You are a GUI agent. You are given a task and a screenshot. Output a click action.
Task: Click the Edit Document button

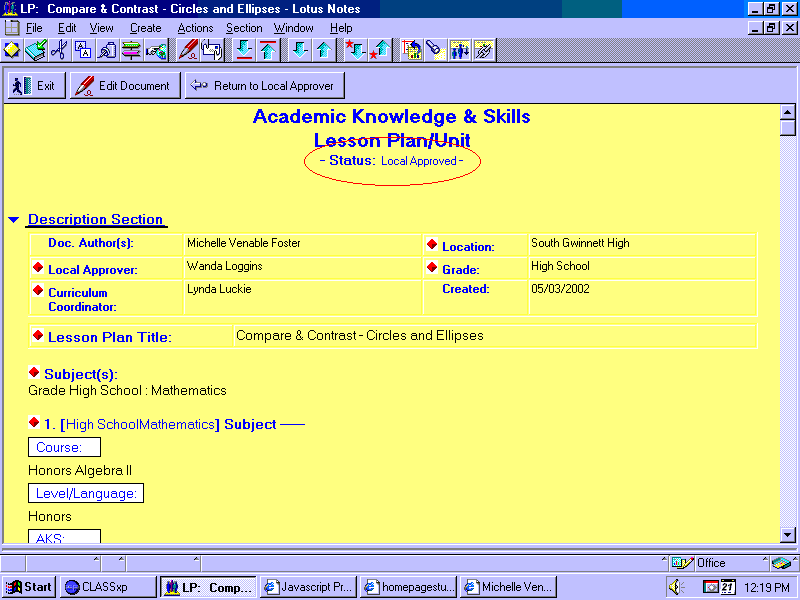click(125, 85)
